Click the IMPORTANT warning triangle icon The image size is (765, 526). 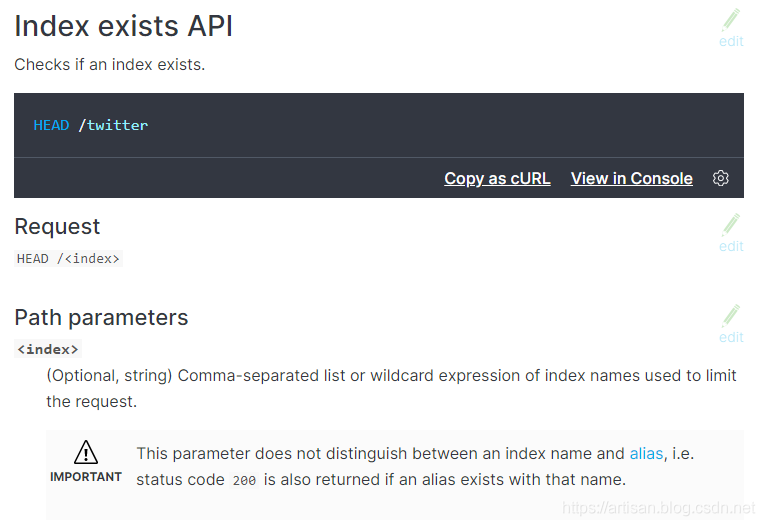coord(86,451)
